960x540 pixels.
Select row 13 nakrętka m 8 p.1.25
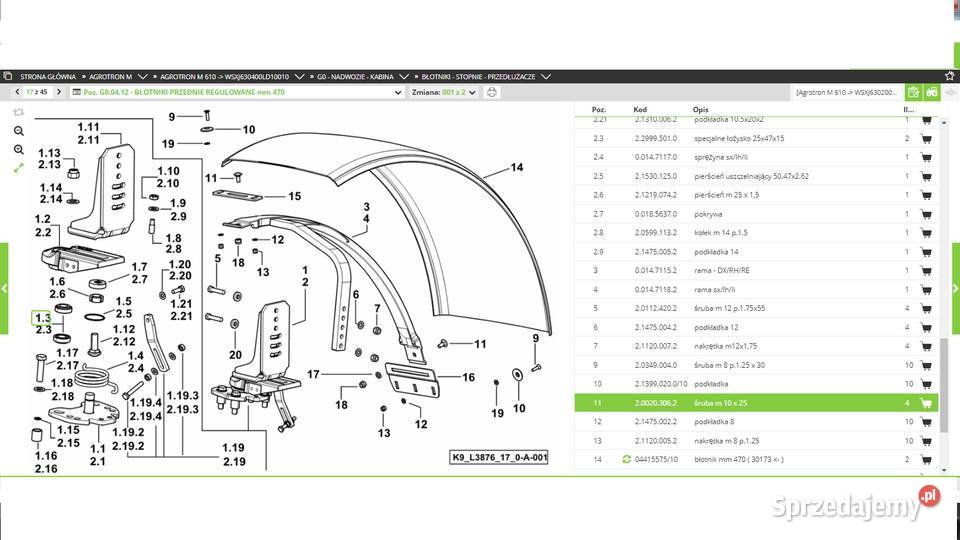pos(756,441)
